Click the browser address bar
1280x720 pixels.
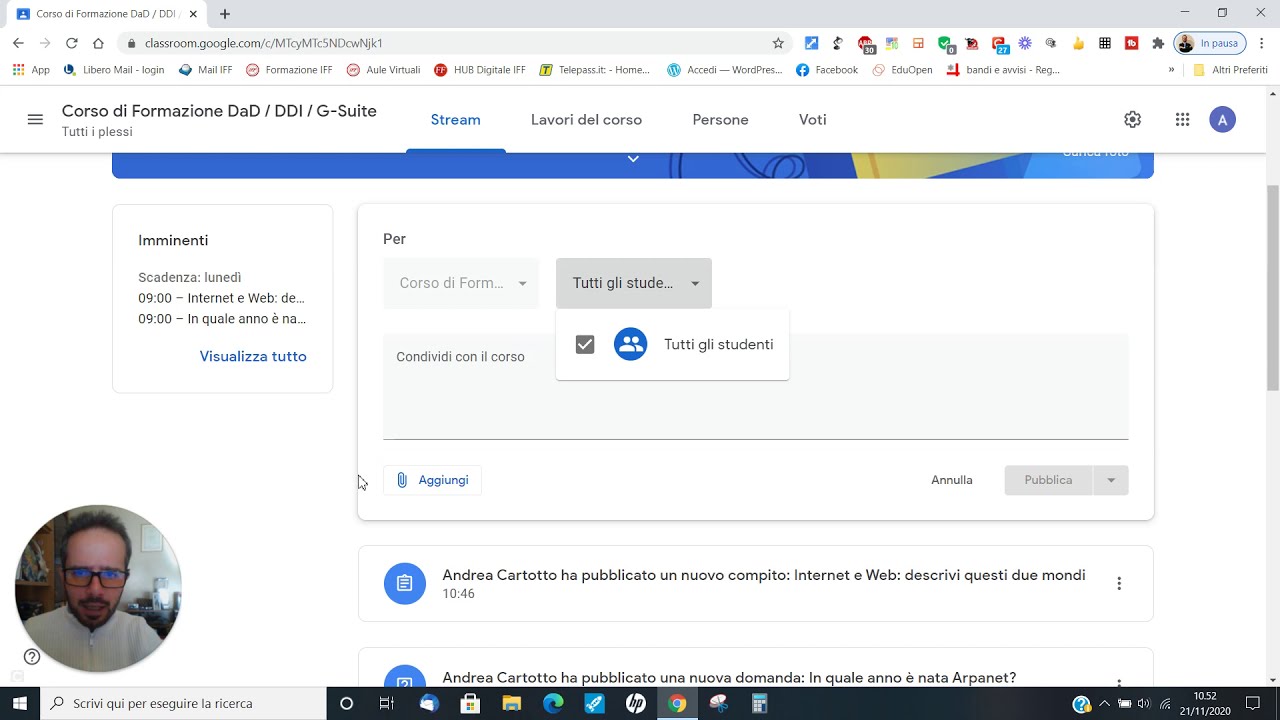coord(455,43)
